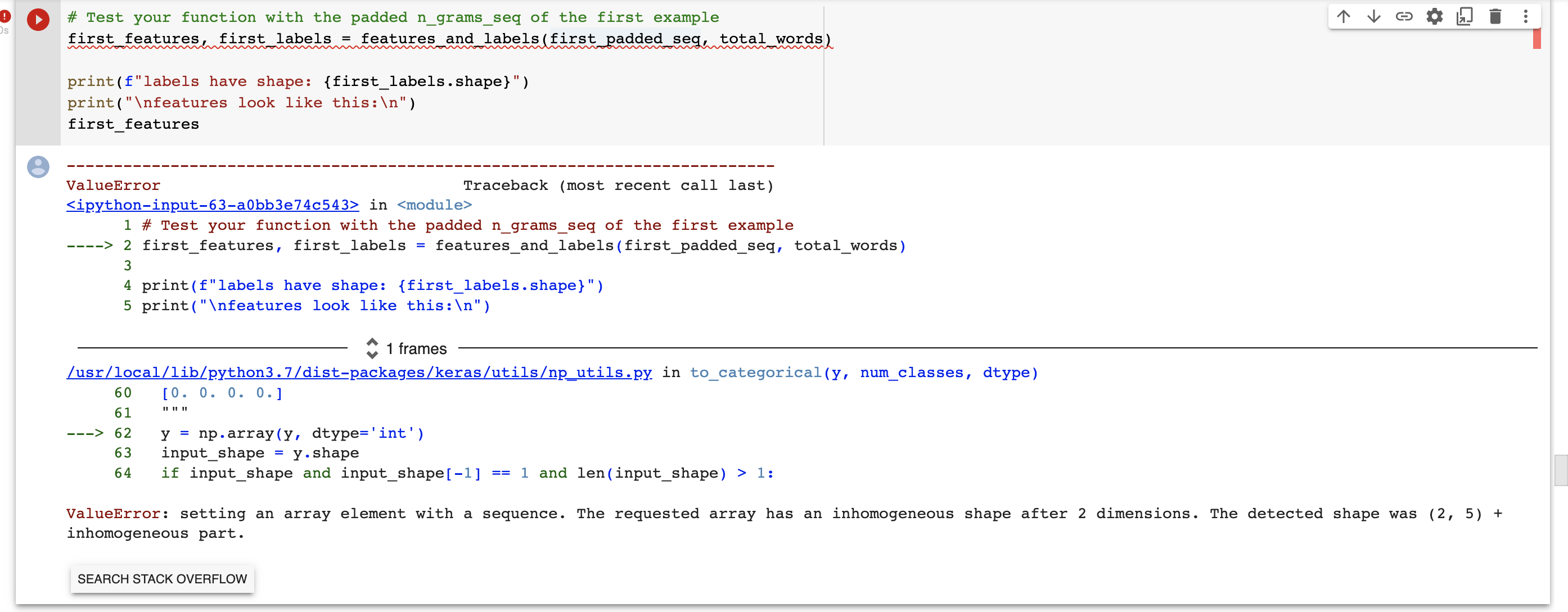1568x612 pixels.
Task: Click the to_categorical frame entry
Action: click(x=755, y=372)
